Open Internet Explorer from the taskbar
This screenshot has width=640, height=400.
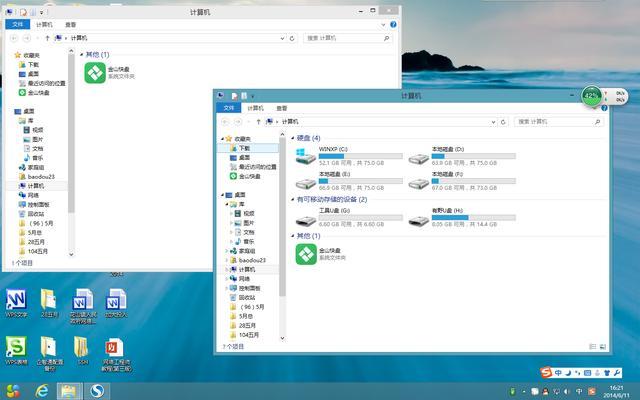[44, 389]
